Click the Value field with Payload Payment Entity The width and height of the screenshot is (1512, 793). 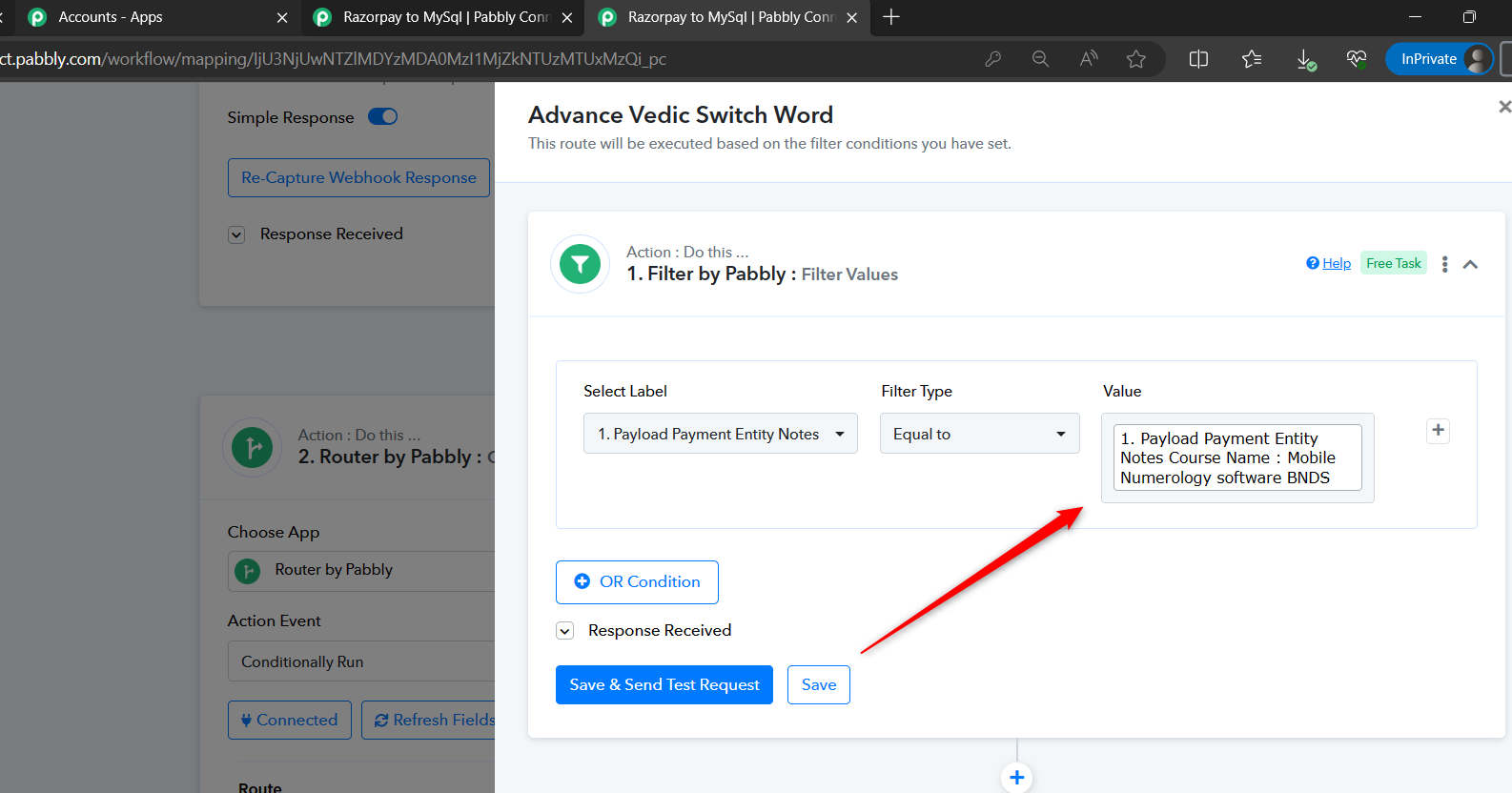coord(1237,457)
